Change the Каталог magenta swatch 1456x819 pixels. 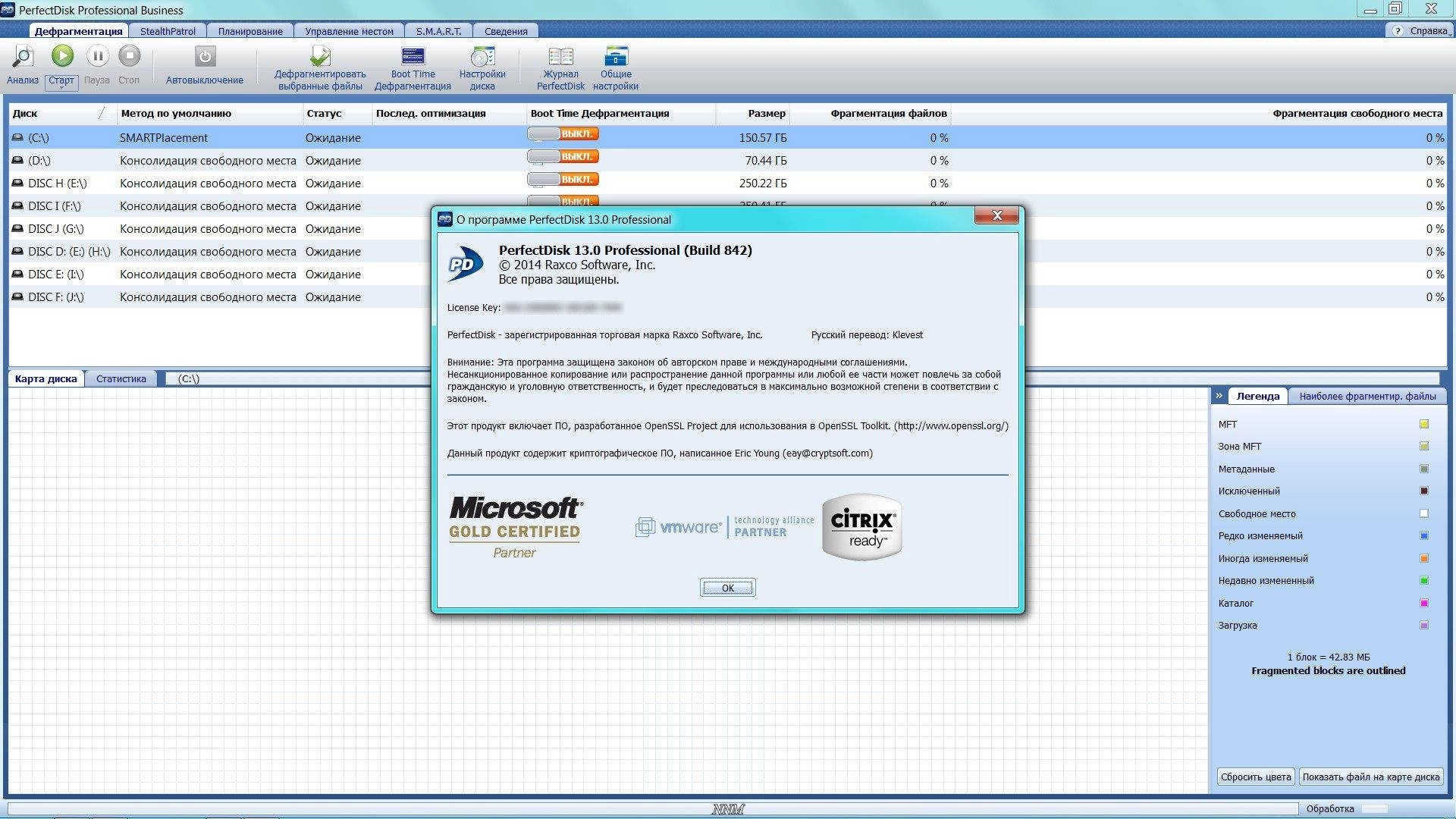[1423, 604]
